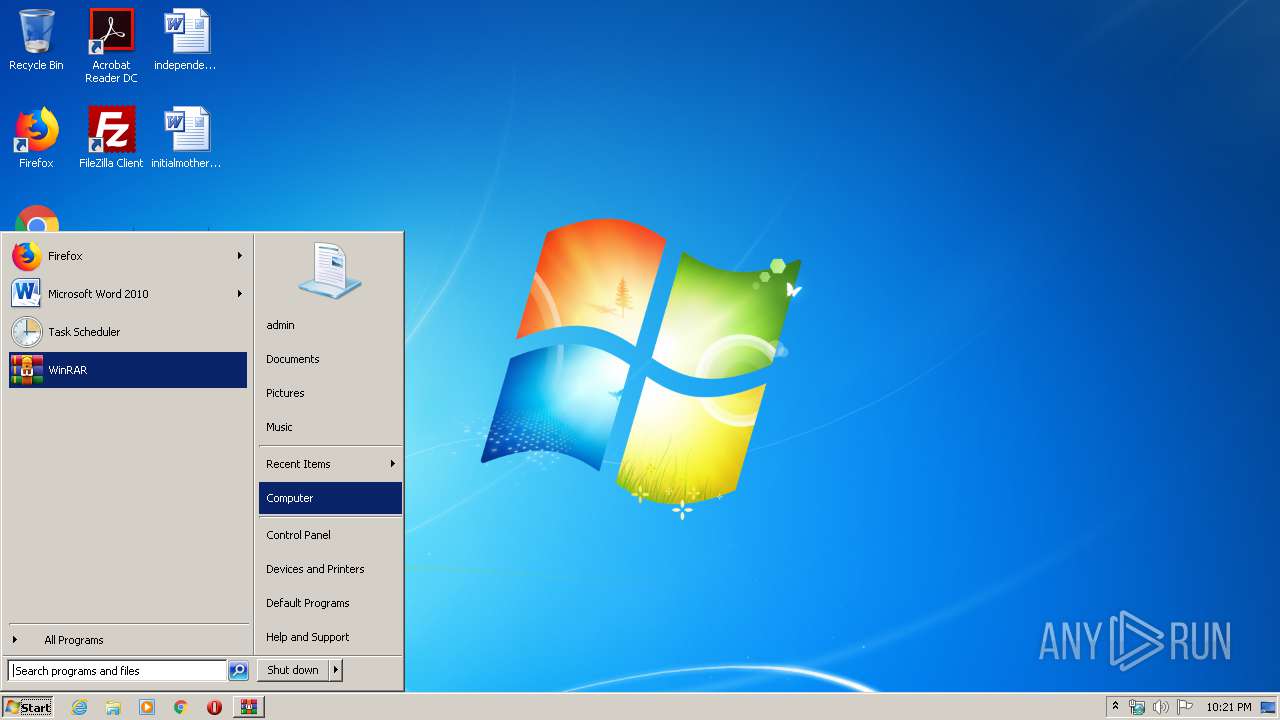The image size is (1280, 720).
Task: Launch Acrobat Reader DC from desktop
Action: click(x=111, y=46)
